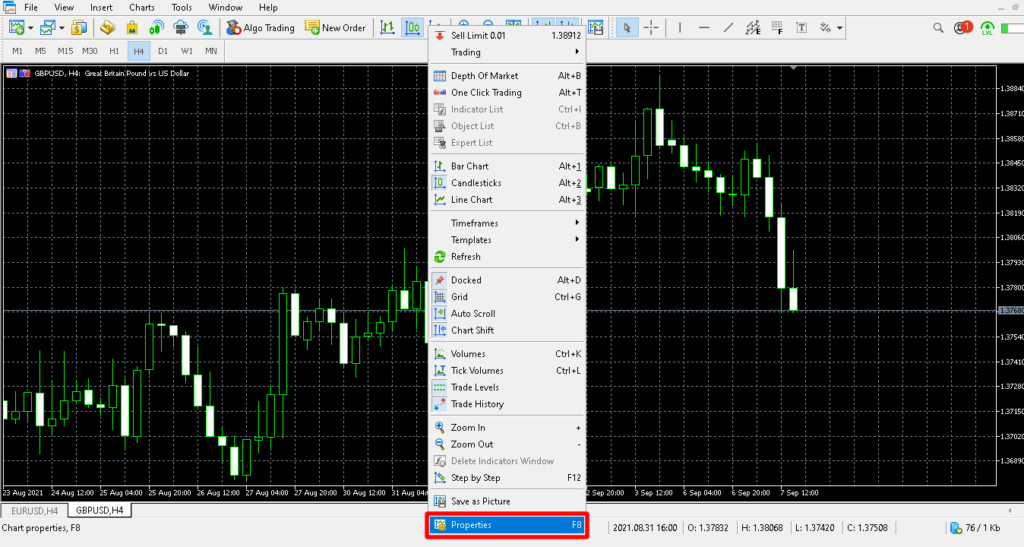Screen dimensions: 1024x547
Task: Click Refresh in the context menu
Action: coord(507,257)
